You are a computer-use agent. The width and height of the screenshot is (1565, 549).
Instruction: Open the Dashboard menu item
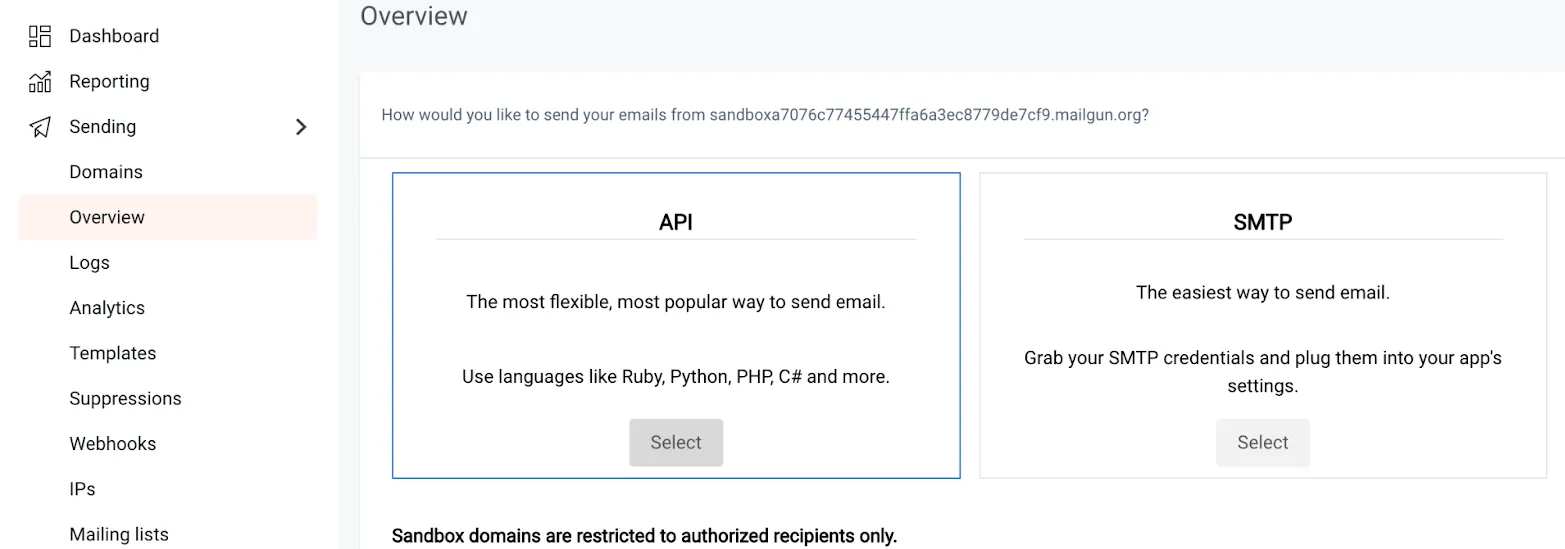click(114, 36)
